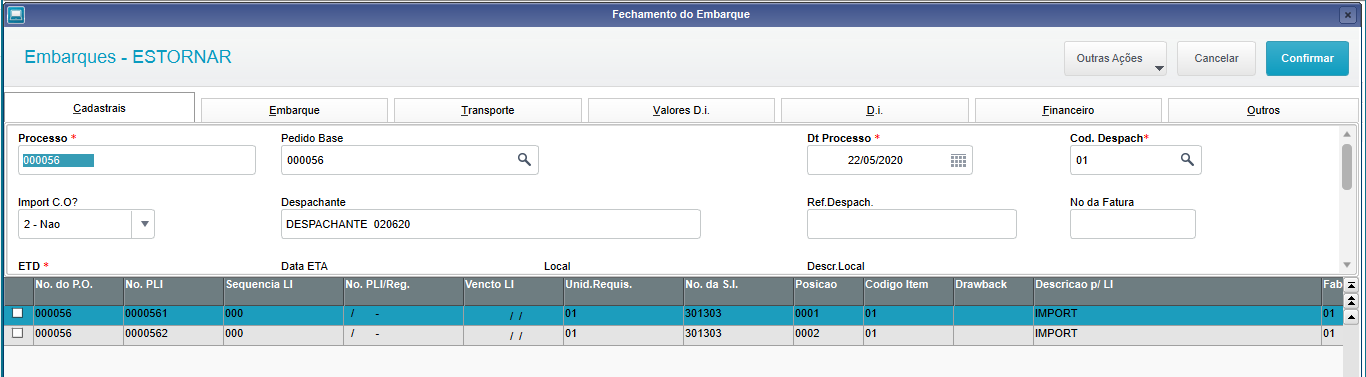Screen dimensions: 1366x377
Task: Click the Pedido Base search magnifier icon
Action: click(x=524, y=160)
